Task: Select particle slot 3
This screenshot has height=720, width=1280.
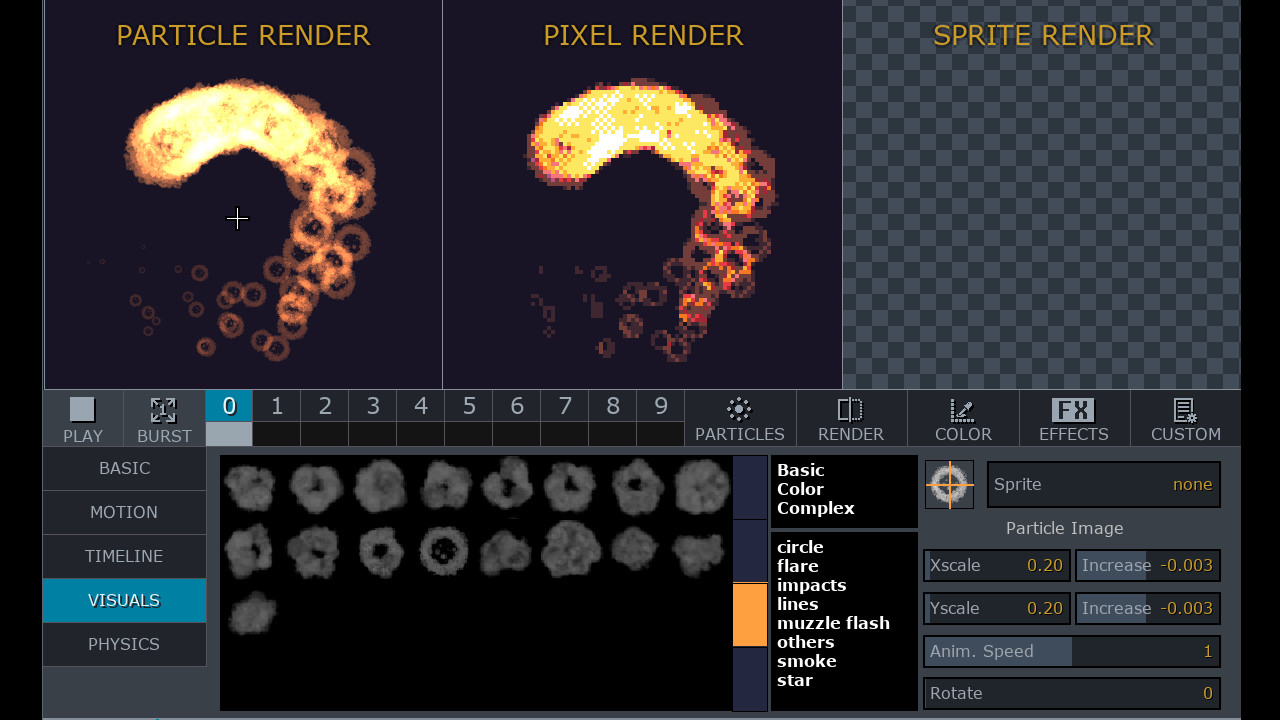Action: coord(372,406)
